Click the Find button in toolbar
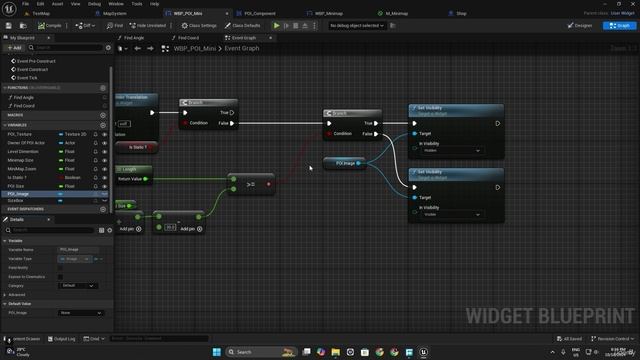Image resolution: width=640 pixels, height=360 pixels. [114, 26]
